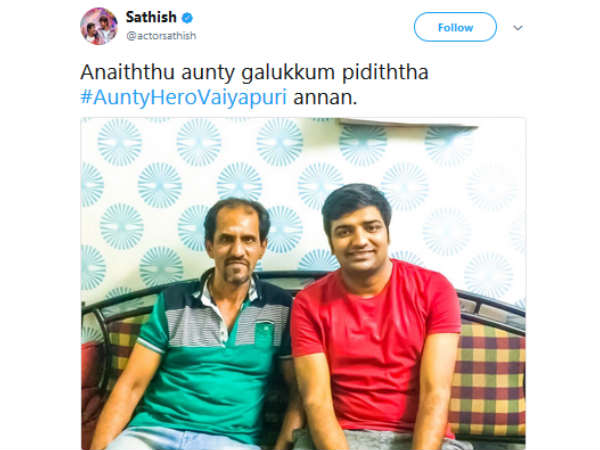Click the word annan in the tweet
This screenshot has height=450, width=600.
[x=325, y=97]
